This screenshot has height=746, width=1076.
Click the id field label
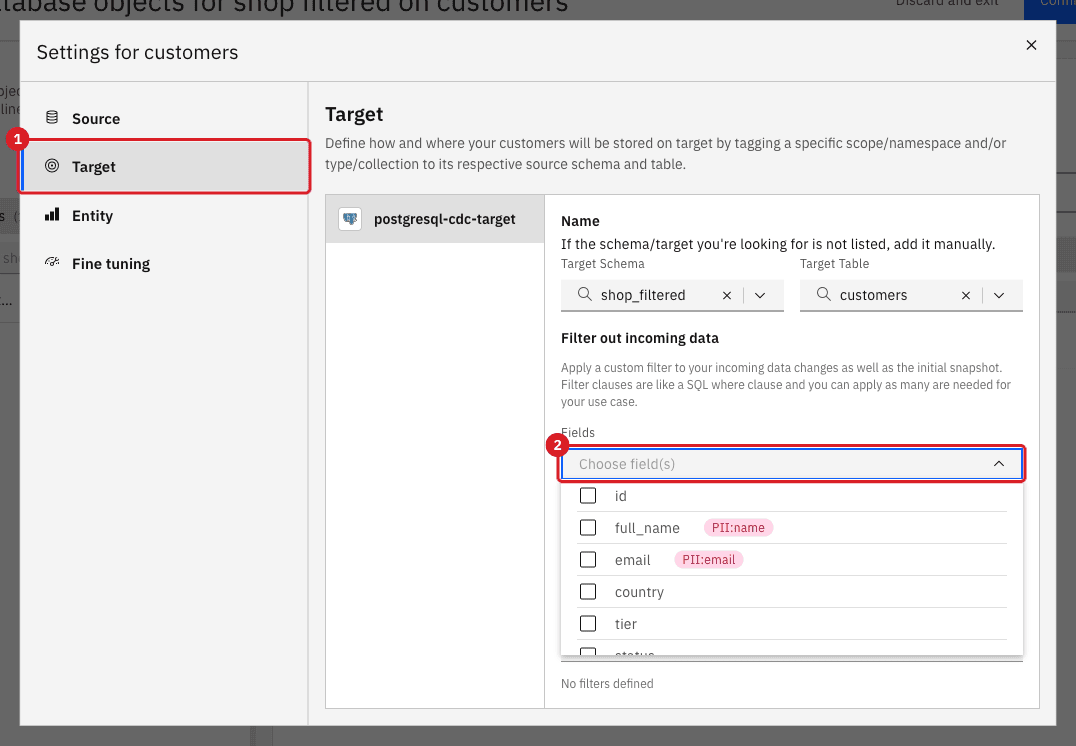tap(621, 496)
